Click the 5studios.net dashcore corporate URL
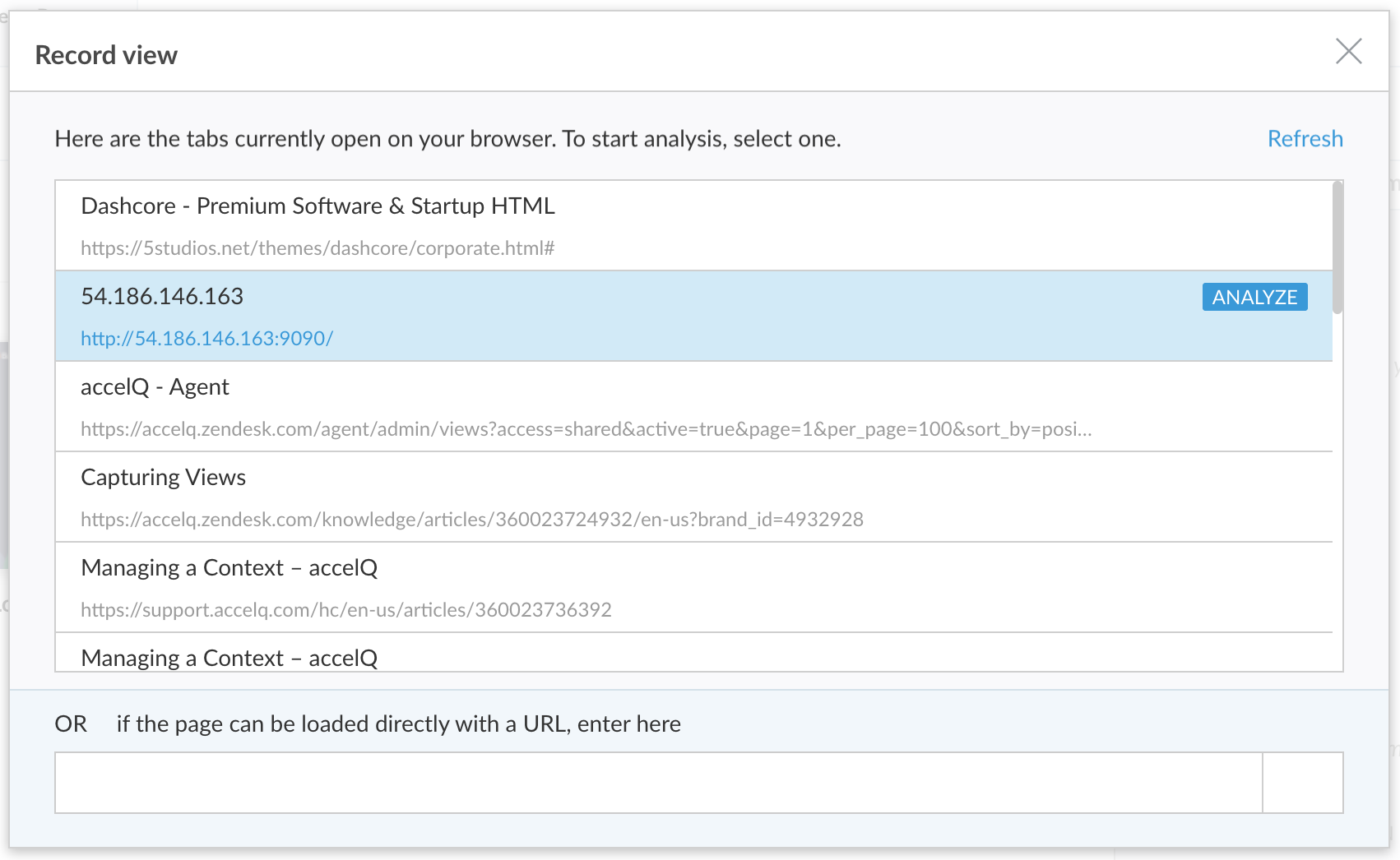 coord(318,248)
